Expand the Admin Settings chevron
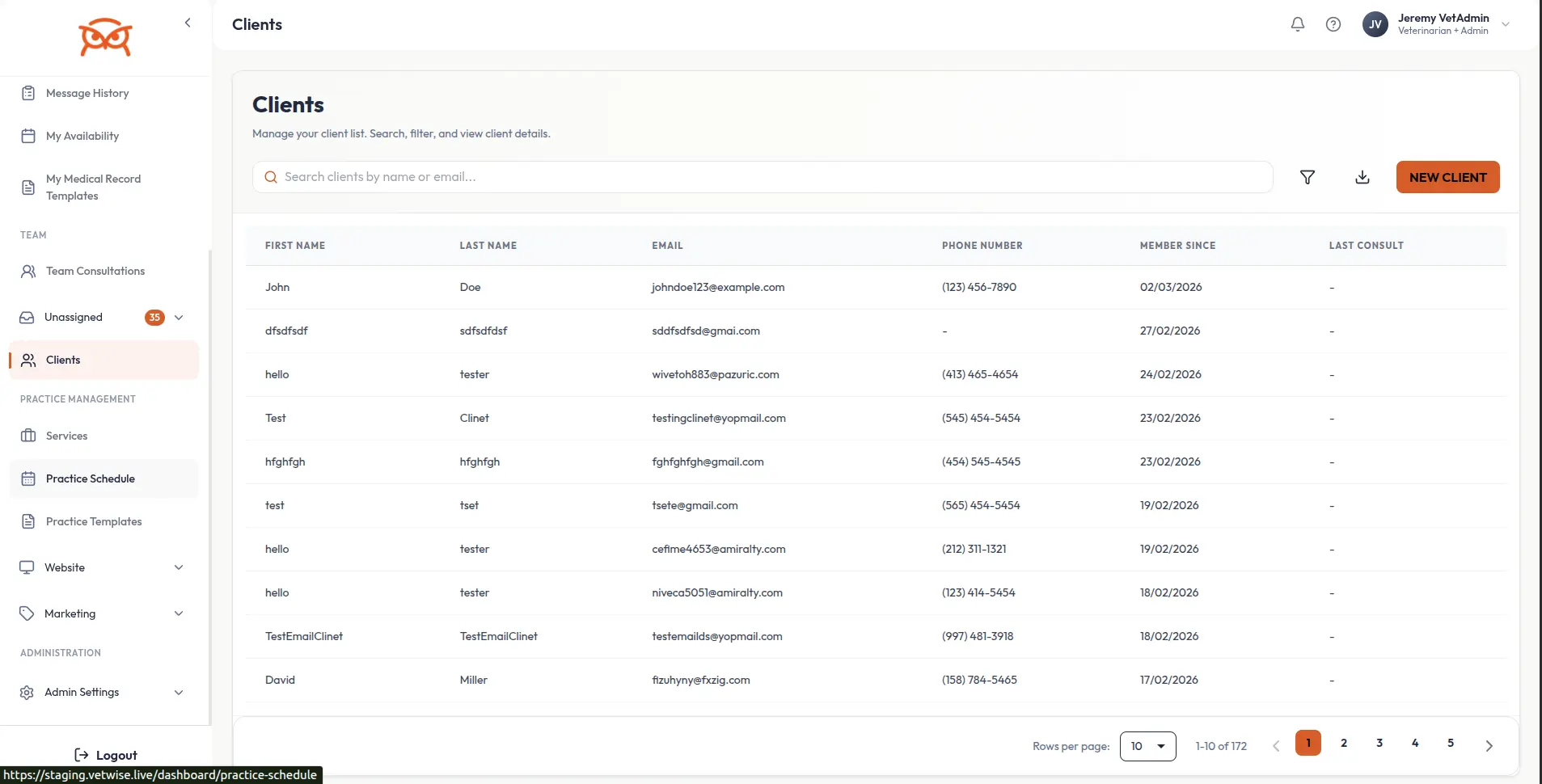Screen dimensions: 1542x784 (179, 693)
